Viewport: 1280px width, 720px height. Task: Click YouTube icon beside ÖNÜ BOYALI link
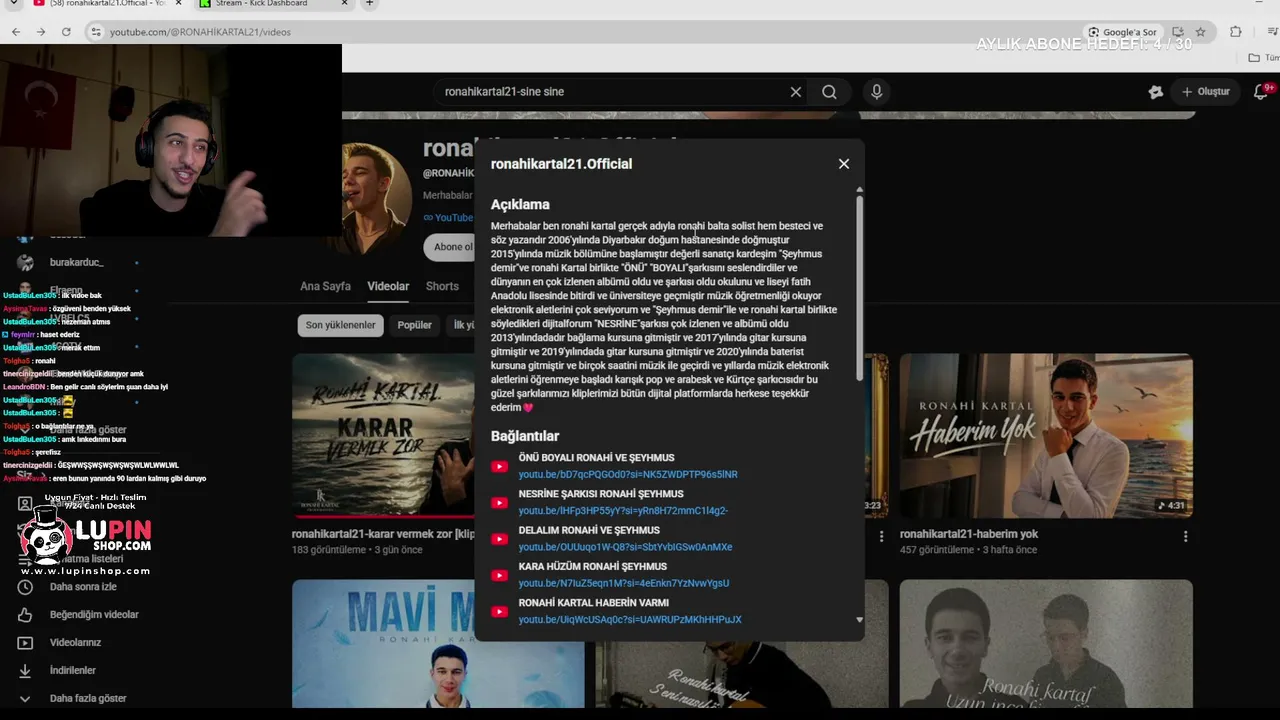coord(500,466)
